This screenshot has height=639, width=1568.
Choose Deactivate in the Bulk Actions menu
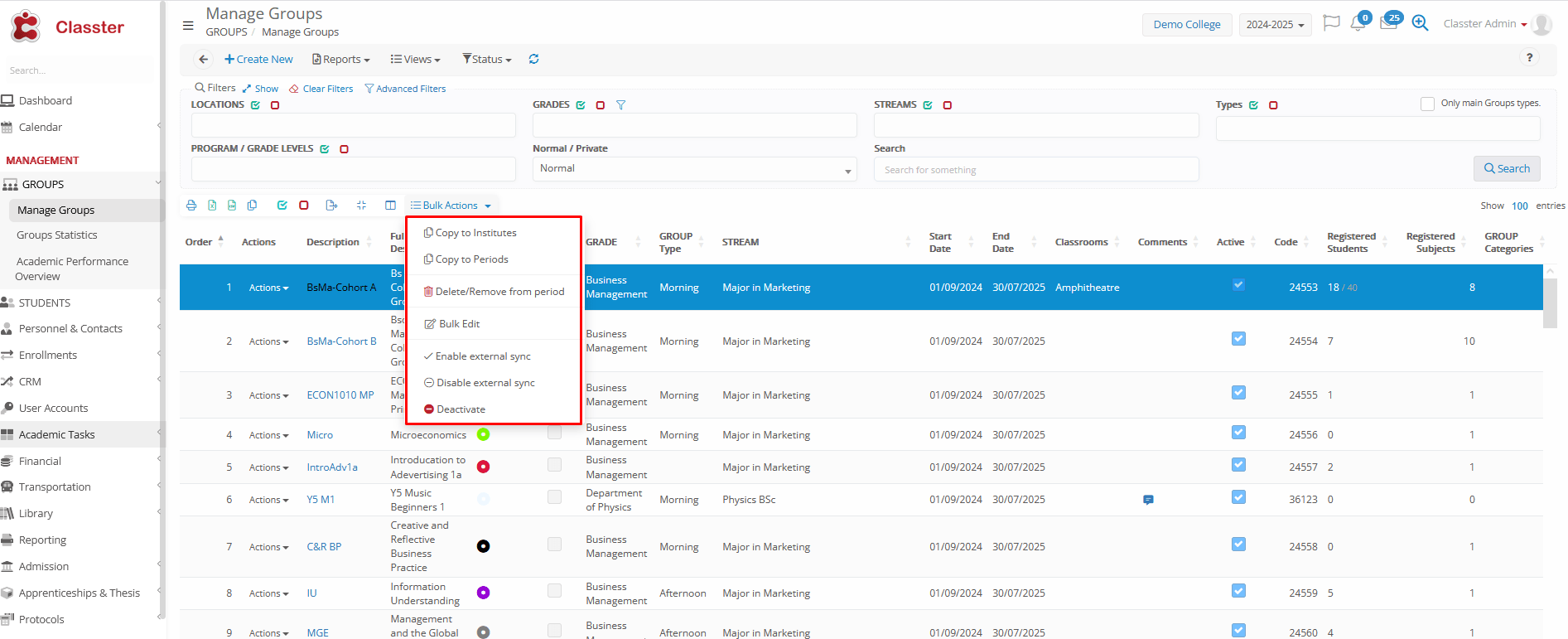click(461, 409)
